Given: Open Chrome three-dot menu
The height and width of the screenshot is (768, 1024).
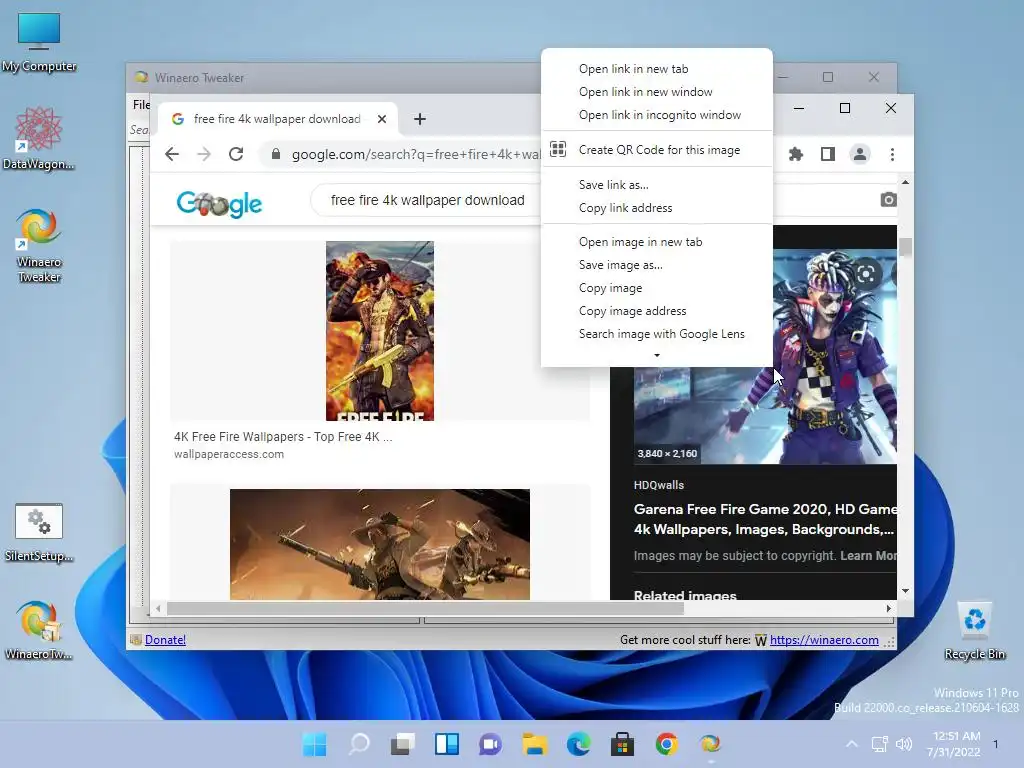Looking at the screenshot, I should (892, 154).
